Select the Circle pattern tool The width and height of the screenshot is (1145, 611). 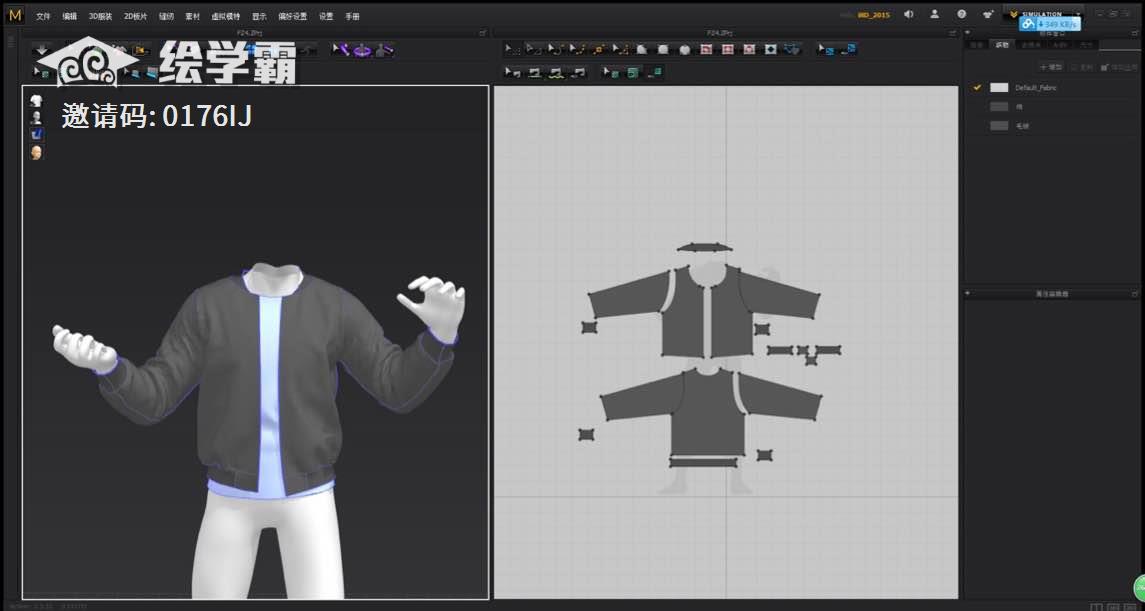[684, 49]
